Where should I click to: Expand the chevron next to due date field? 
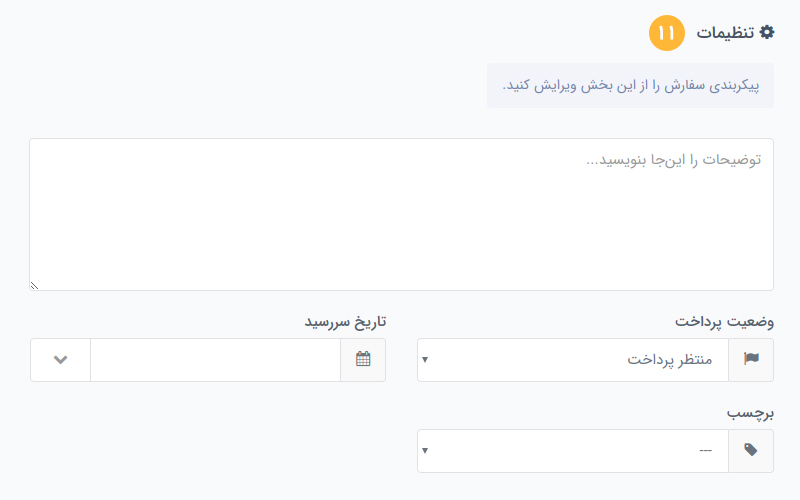pyautogui.click(x=61, y=360)
